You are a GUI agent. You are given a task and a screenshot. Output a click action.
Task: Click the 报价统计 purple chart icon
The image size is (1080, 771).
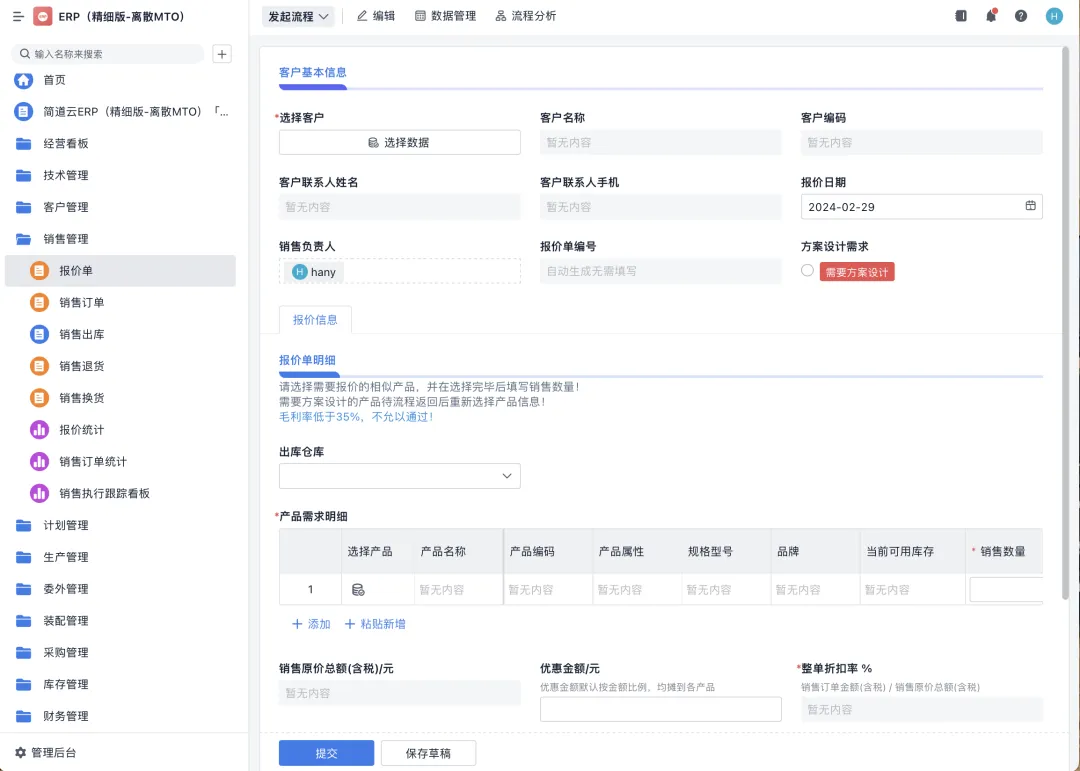[39, 430]
